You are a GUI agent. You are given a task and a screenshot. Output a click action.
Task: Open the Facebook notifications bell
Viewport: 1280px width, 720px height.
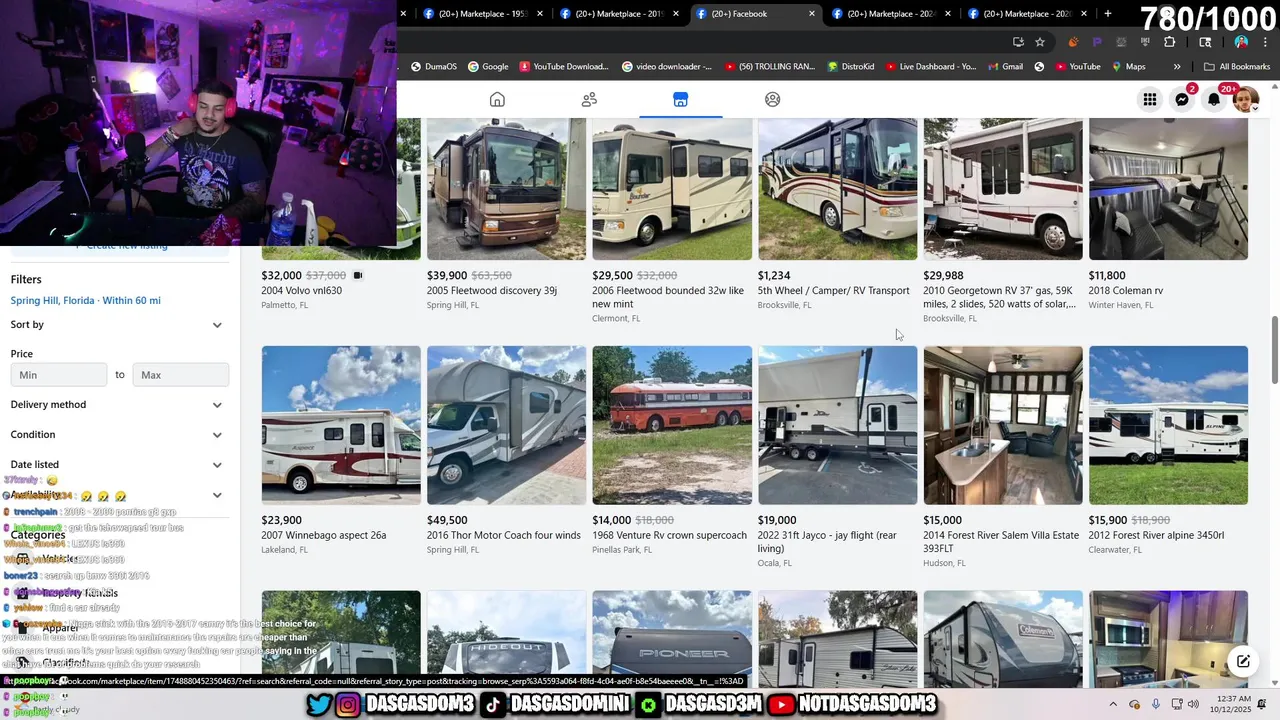tap(1214, 99)
